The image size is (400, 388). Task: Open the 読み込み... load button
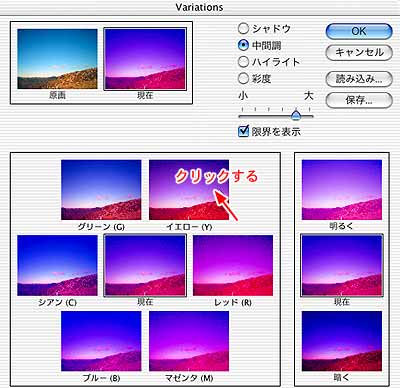click(x=359, y=79)
